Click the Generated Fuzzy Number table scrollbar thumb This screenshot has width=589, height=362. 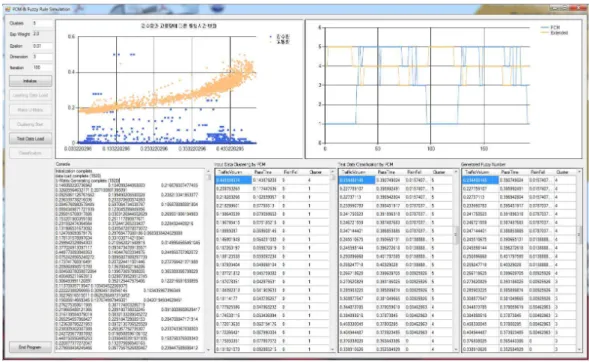pyautogui.click(x=579, y=234)
